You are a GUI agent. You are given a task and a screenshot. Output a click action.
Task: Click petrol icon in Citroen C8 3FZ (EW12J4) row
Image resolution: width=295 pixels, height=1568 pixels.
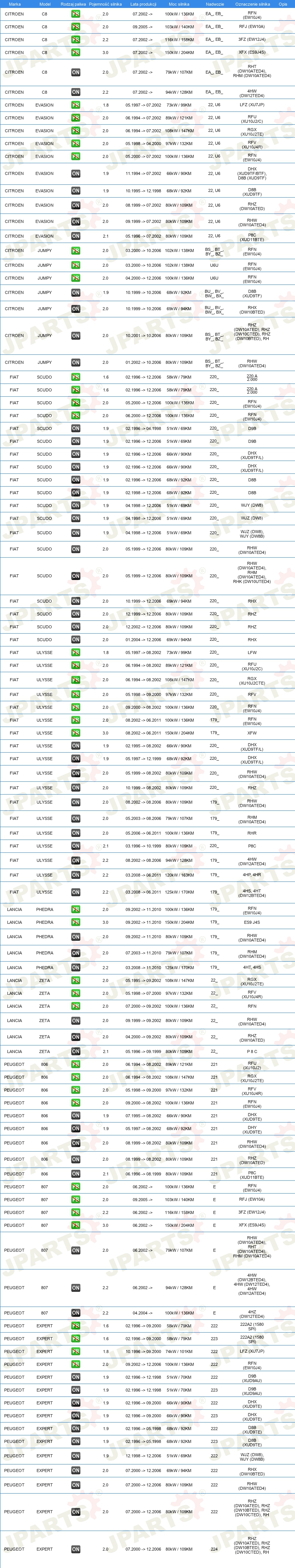75,40
